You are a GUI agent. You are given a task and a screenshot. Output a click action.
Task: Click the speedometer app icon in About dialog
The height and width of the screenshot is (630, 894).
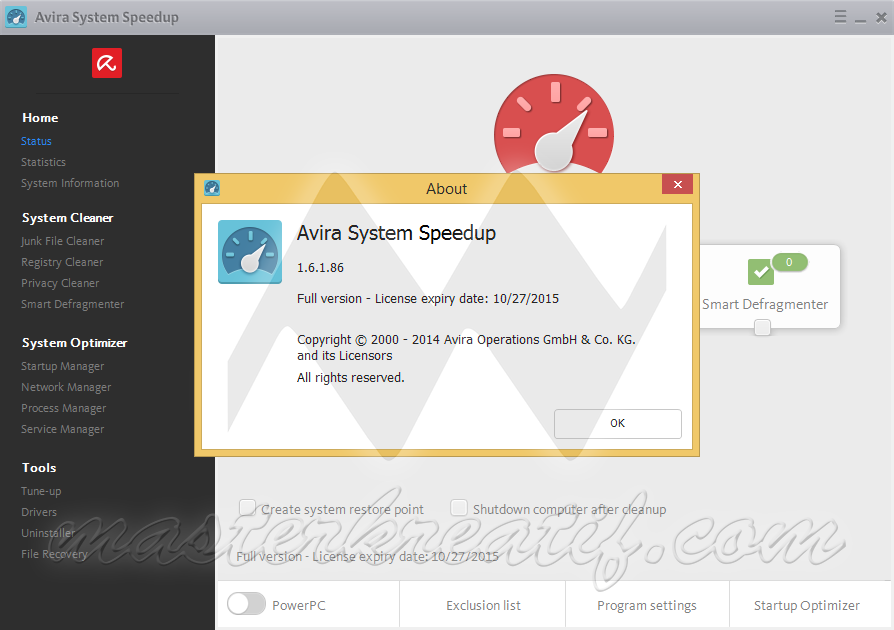pyautogui.click(x=250, y=251)
